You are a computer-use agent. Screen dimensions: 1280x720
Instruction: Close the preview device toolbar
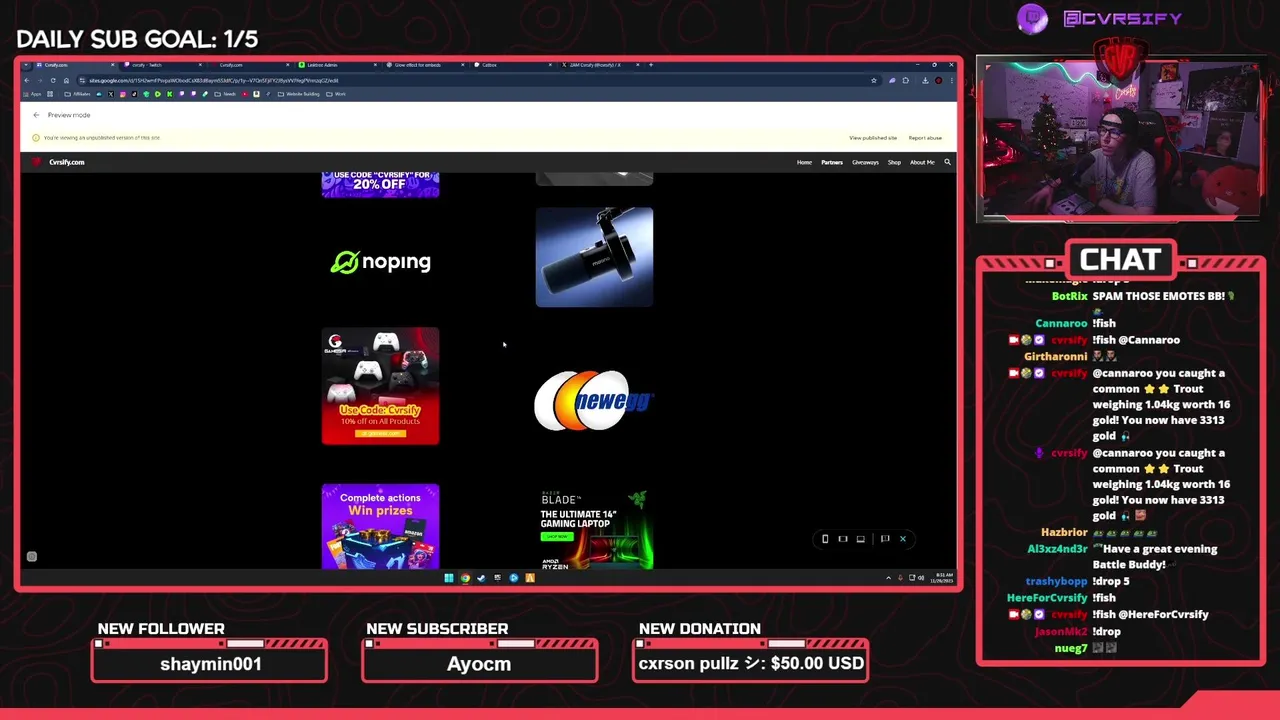click(x=902, y=539)
